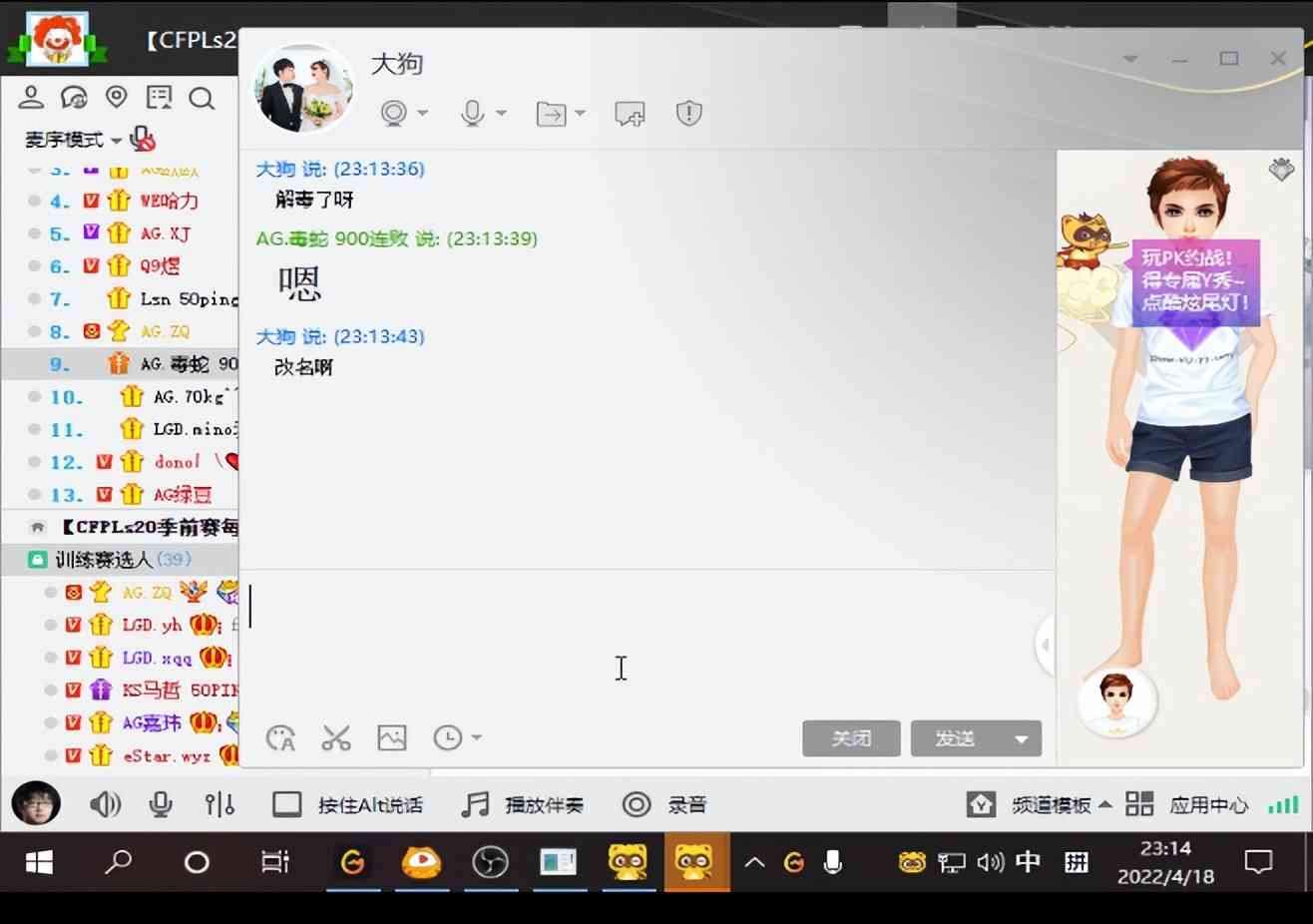Click the 关闭 close button

pyautogui.click(x=851, y=739)
